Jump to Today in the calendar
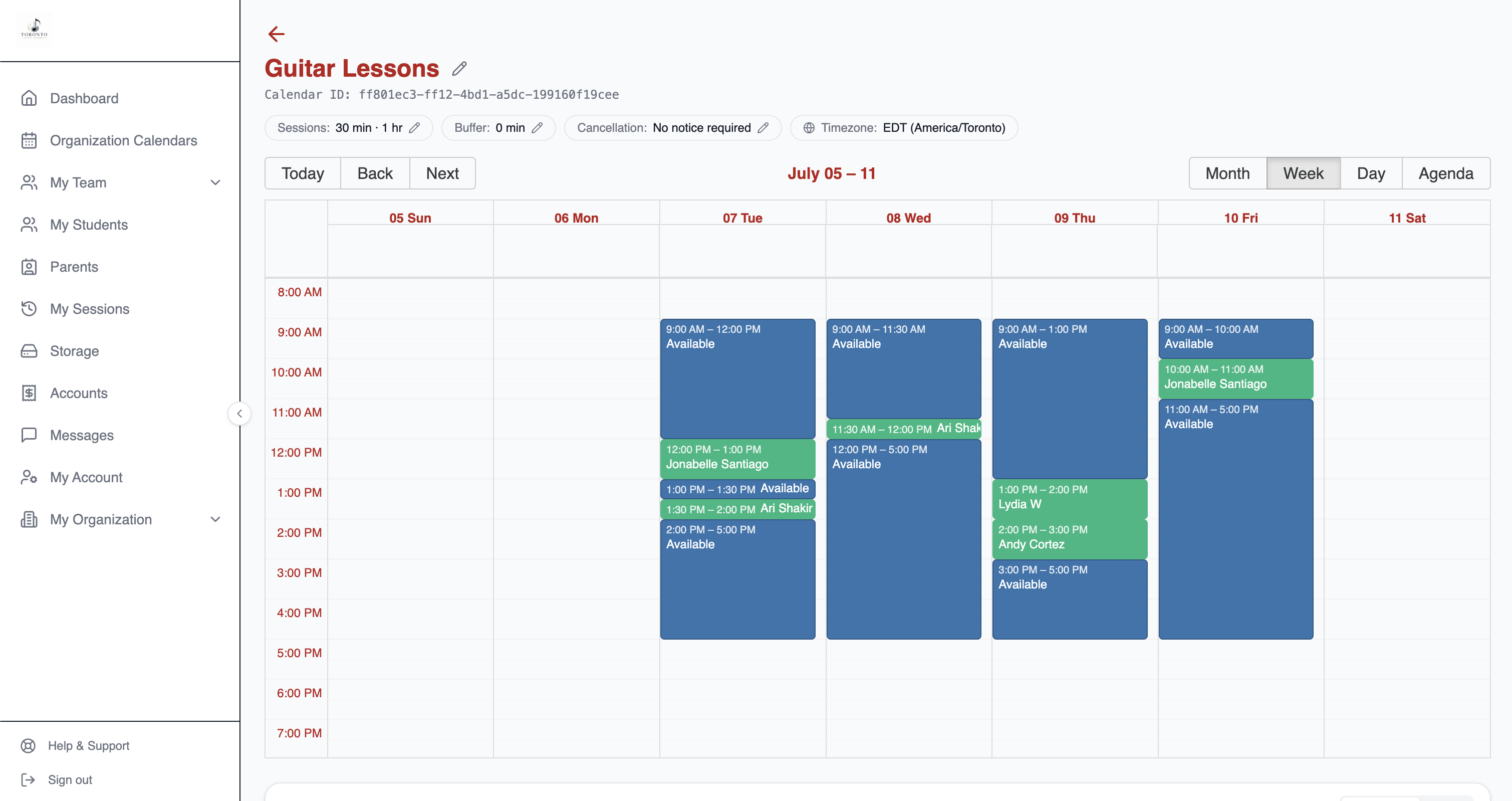Image resolution: width=1512 pixels, height=801 pixels. [x=302, y=173]
